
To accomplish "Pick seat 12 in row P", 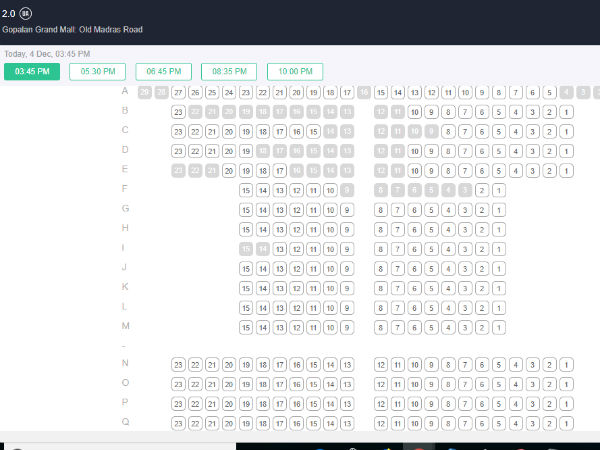I will 381,403.
